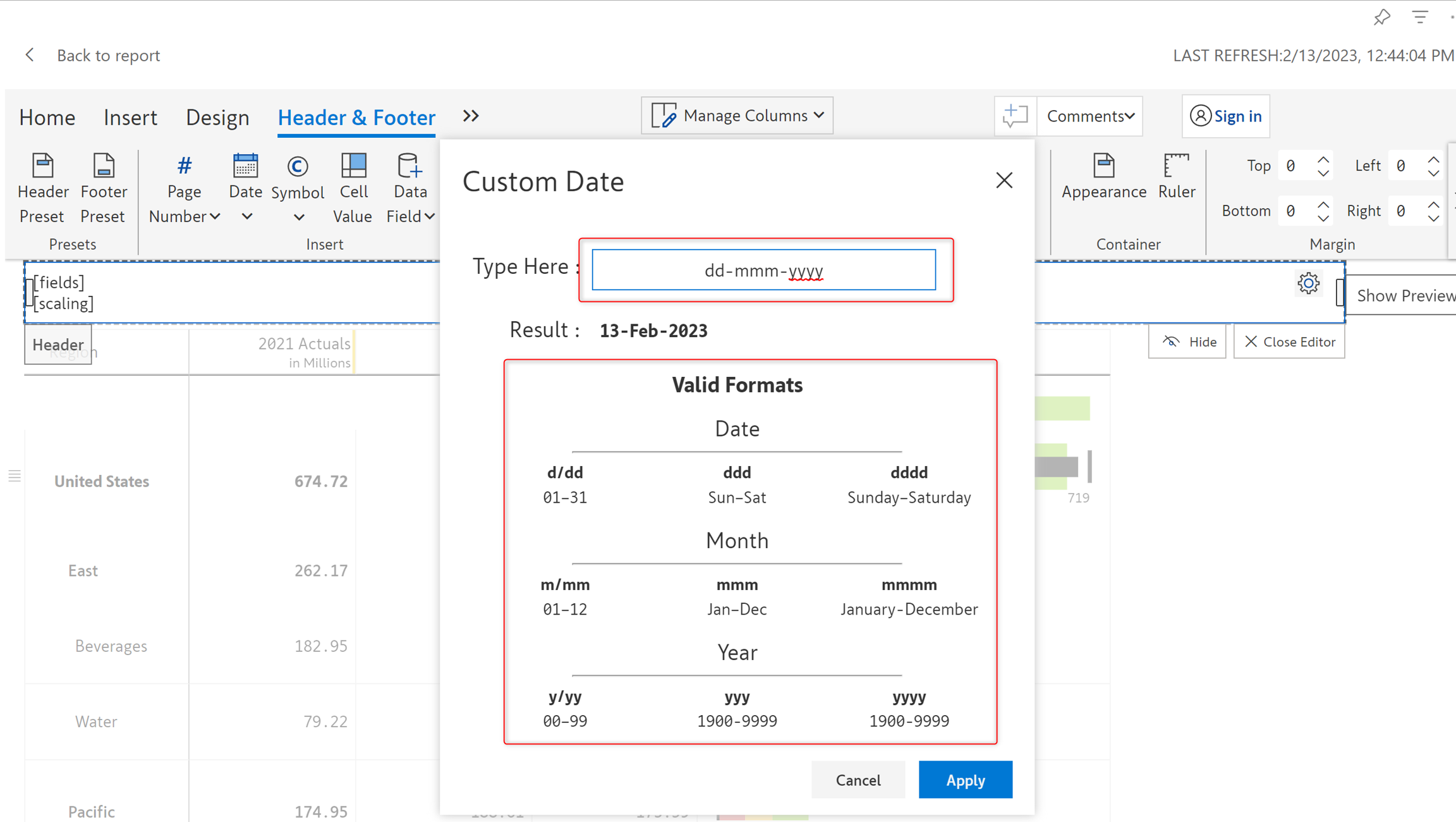
Task: Open the Manage Columns dropdown
Action: click(737, 116)
